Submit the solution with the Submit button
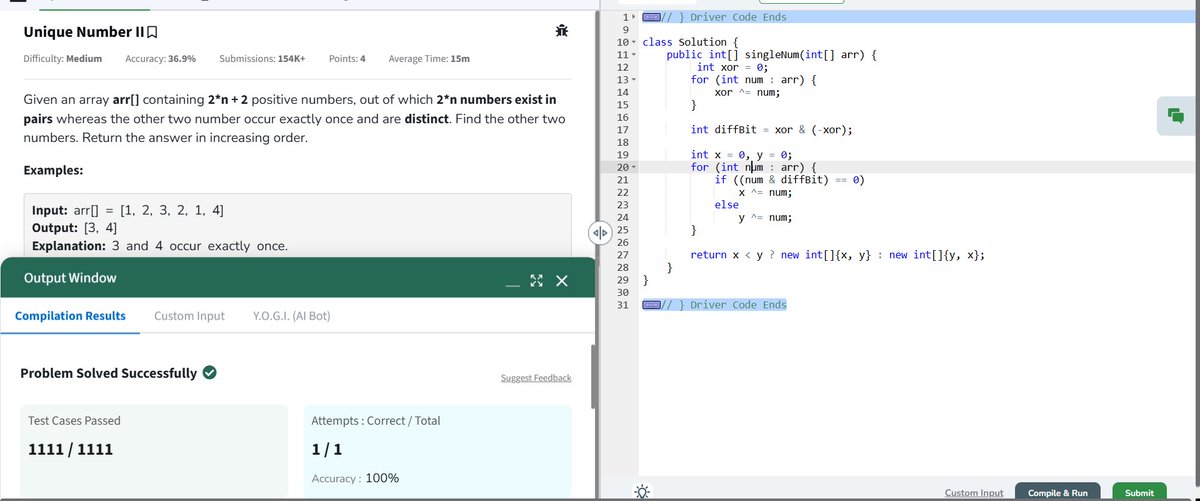 click(1139, 493)
